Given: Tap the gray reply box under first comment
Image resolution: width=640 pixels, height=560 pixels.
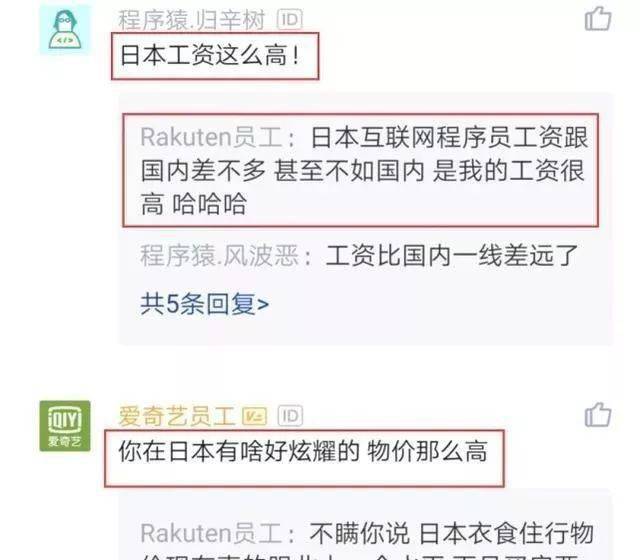Looking at the screenshot, I should (x=366, y=219).
